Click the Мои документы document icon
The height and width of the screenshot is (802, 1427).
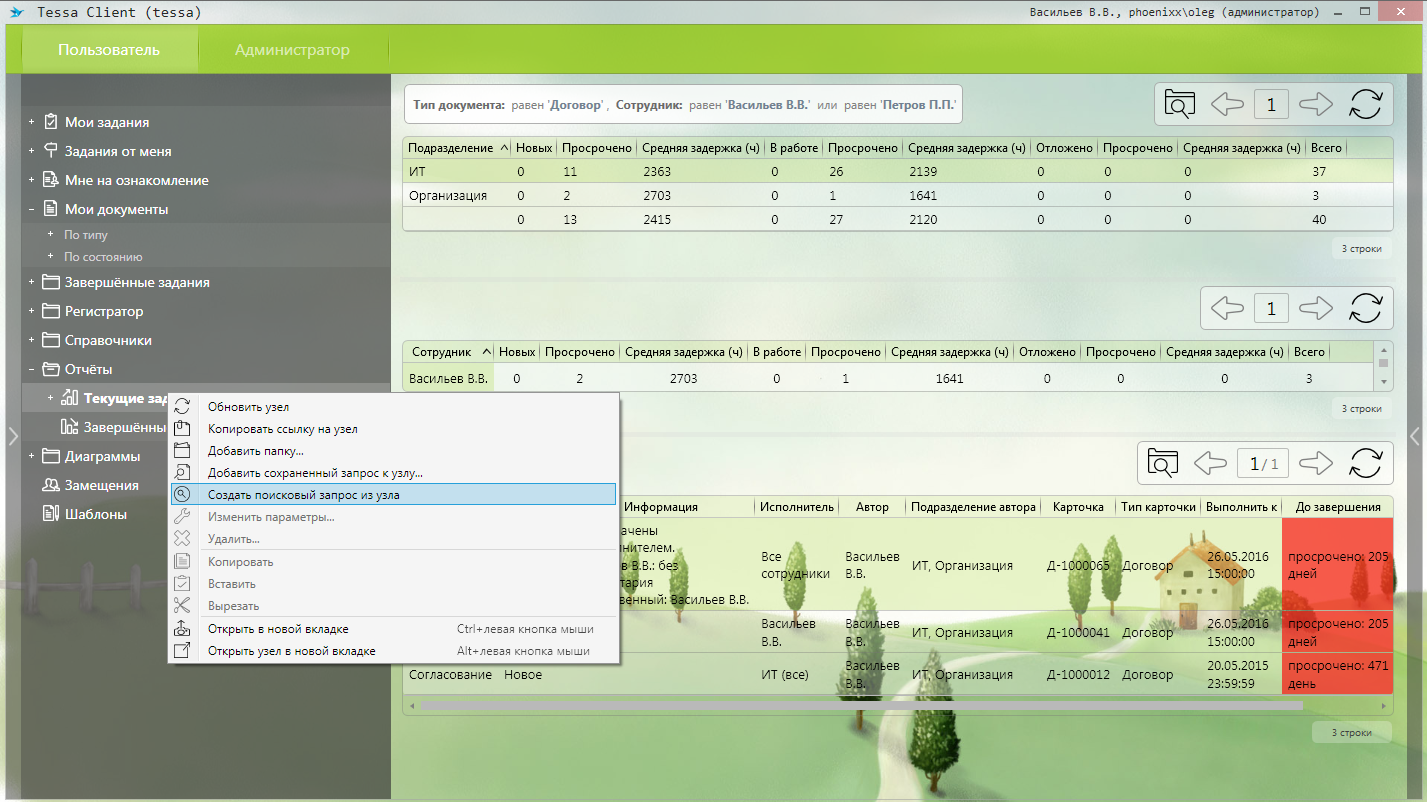click(x=51, y=209)
